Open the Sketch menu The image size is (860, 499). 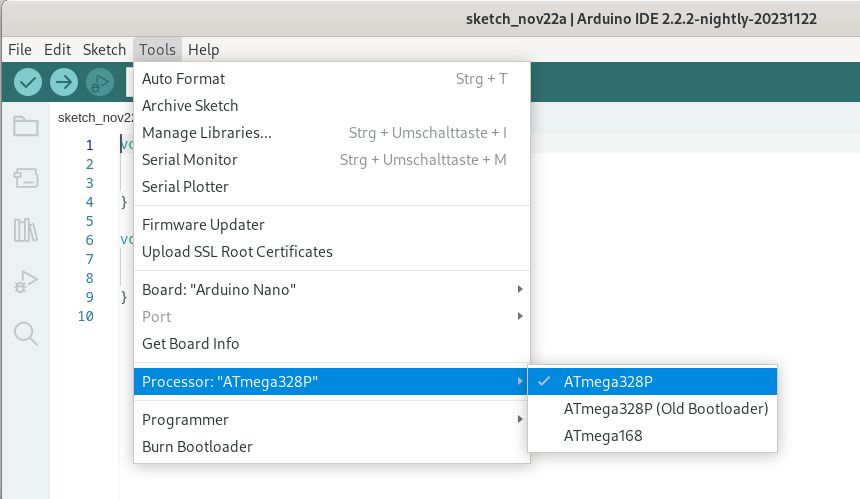point(104,50)
